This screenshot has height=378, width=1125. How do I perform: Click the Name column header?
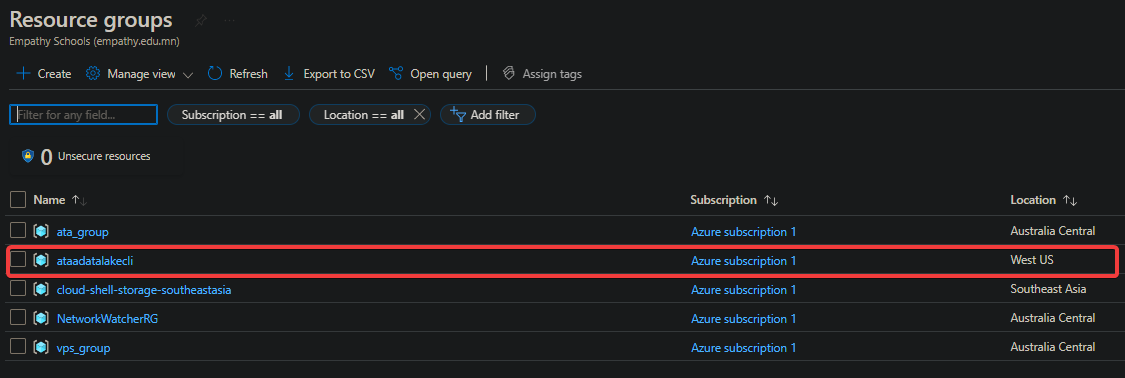pos(50,200)
